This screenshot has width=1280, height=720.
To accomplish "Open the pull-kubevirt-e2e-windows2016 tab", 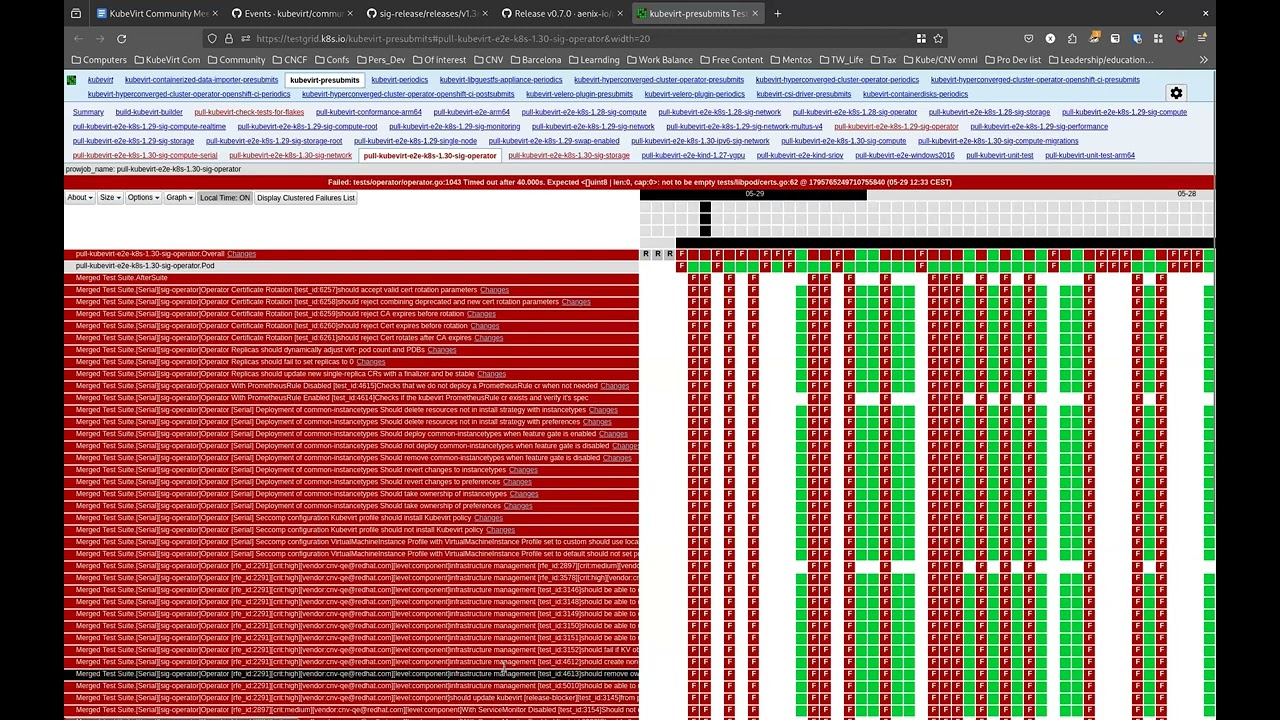I will click(x=905, y=156).
